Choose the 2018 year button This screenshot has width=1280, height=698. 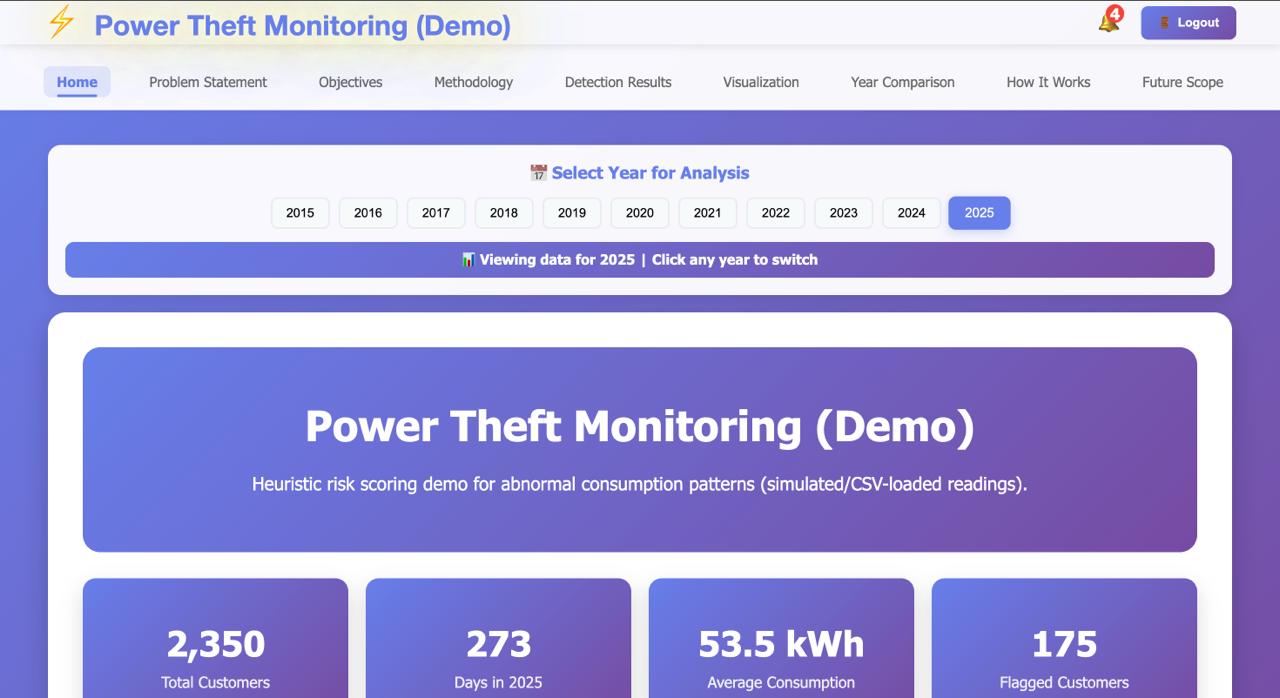click(x=504, y=213)
